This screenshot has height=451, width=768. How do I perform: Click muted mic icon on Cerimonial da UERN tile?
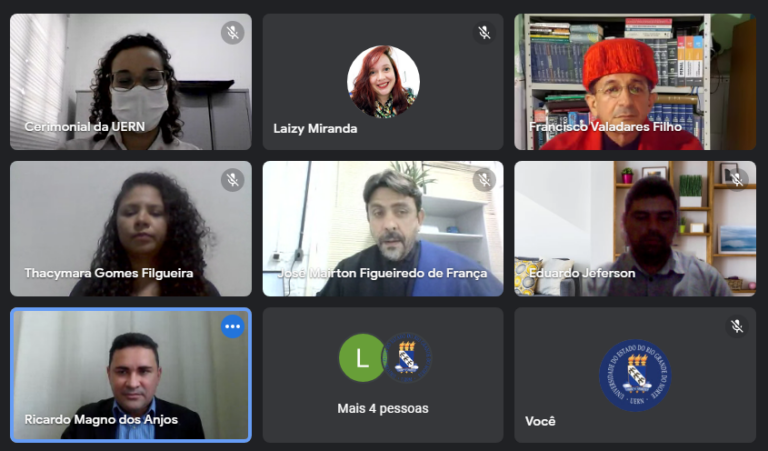tap(233, 33)
